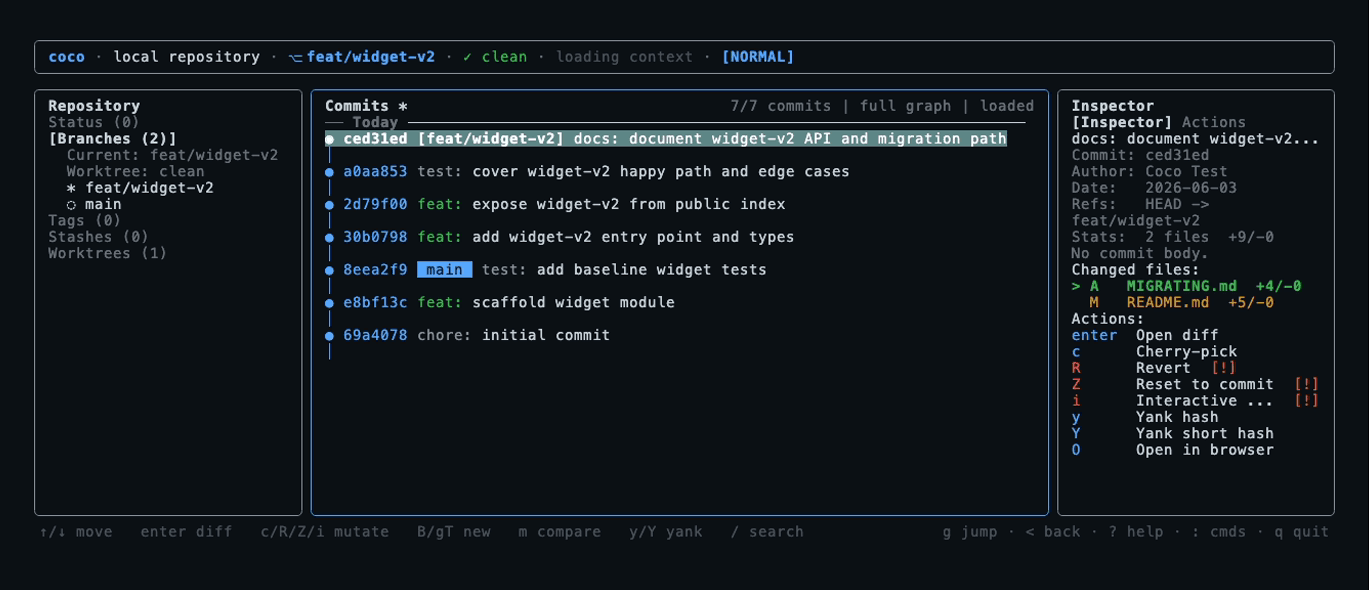Click 7/7 commits counter

[781, 106]
